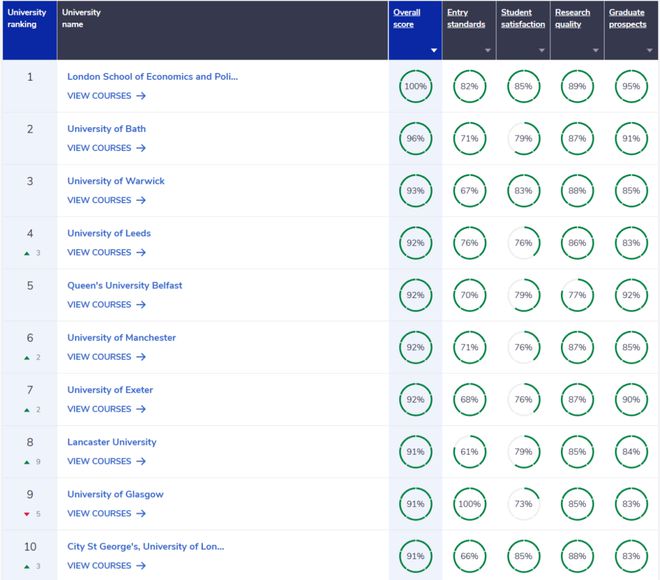Viewport: 660px width, 580px height.
Task: Open the London School of Economics link
Action: tap(152, 77)
